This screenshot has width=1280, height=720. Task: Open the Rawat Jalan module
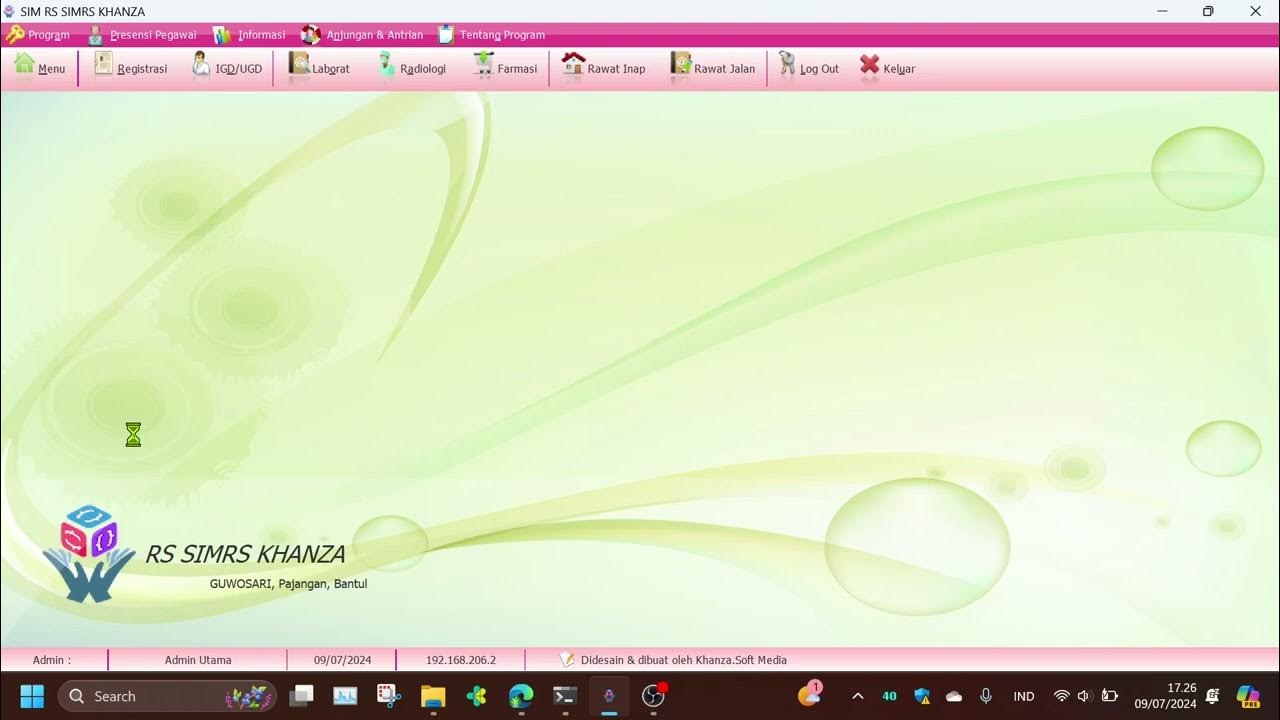point(713,68)
